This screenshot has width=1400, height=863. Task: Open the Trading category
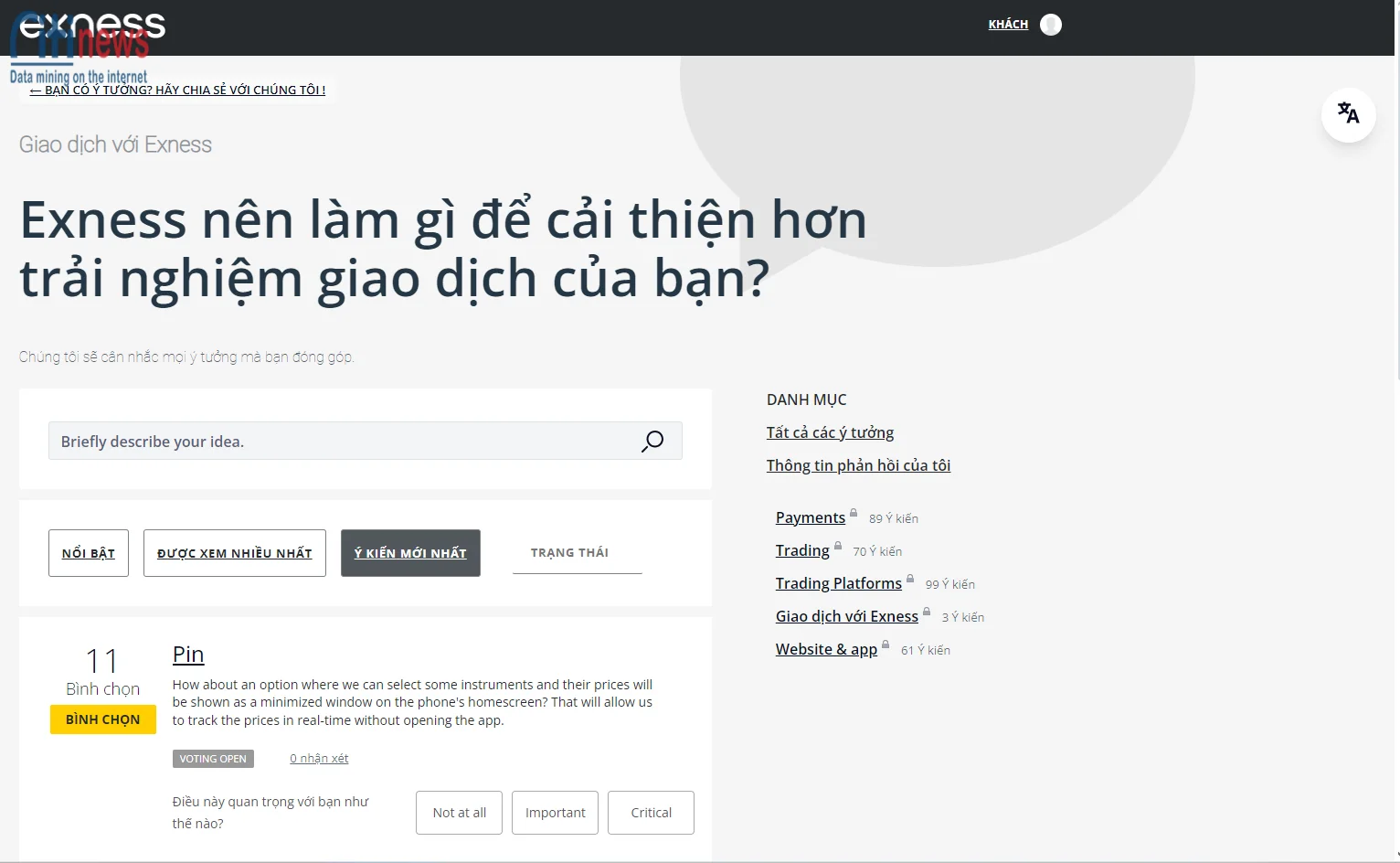click(x=802, y=550)
